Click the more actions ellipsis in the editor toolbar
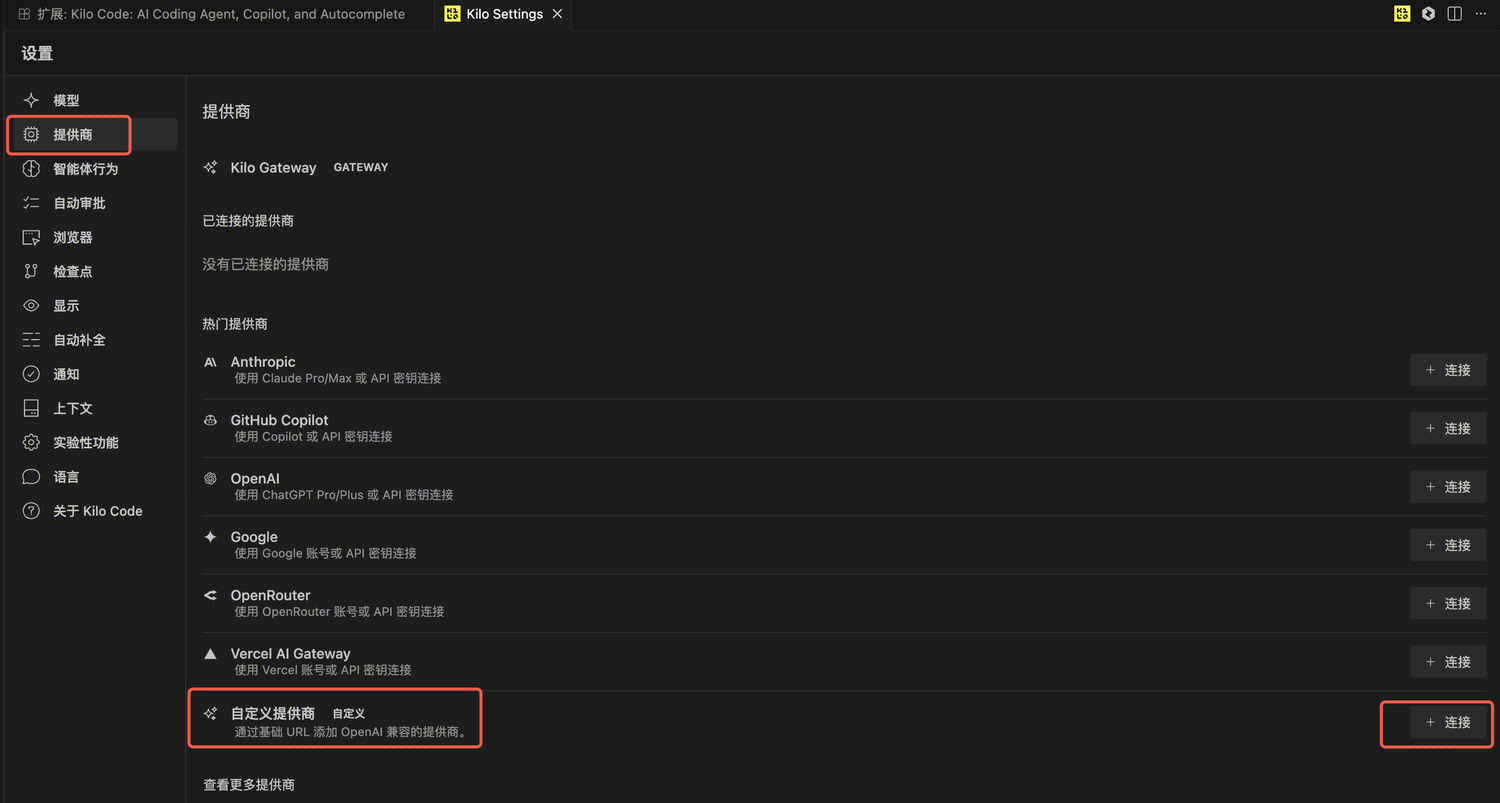 [1481, 14]
